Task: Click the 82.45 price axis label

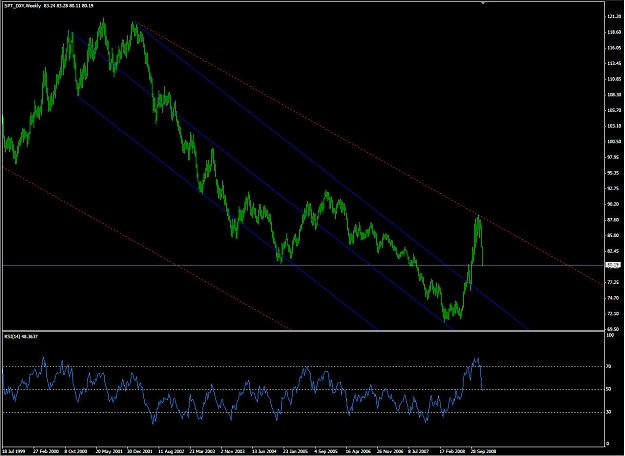Action: pos(613,251)
